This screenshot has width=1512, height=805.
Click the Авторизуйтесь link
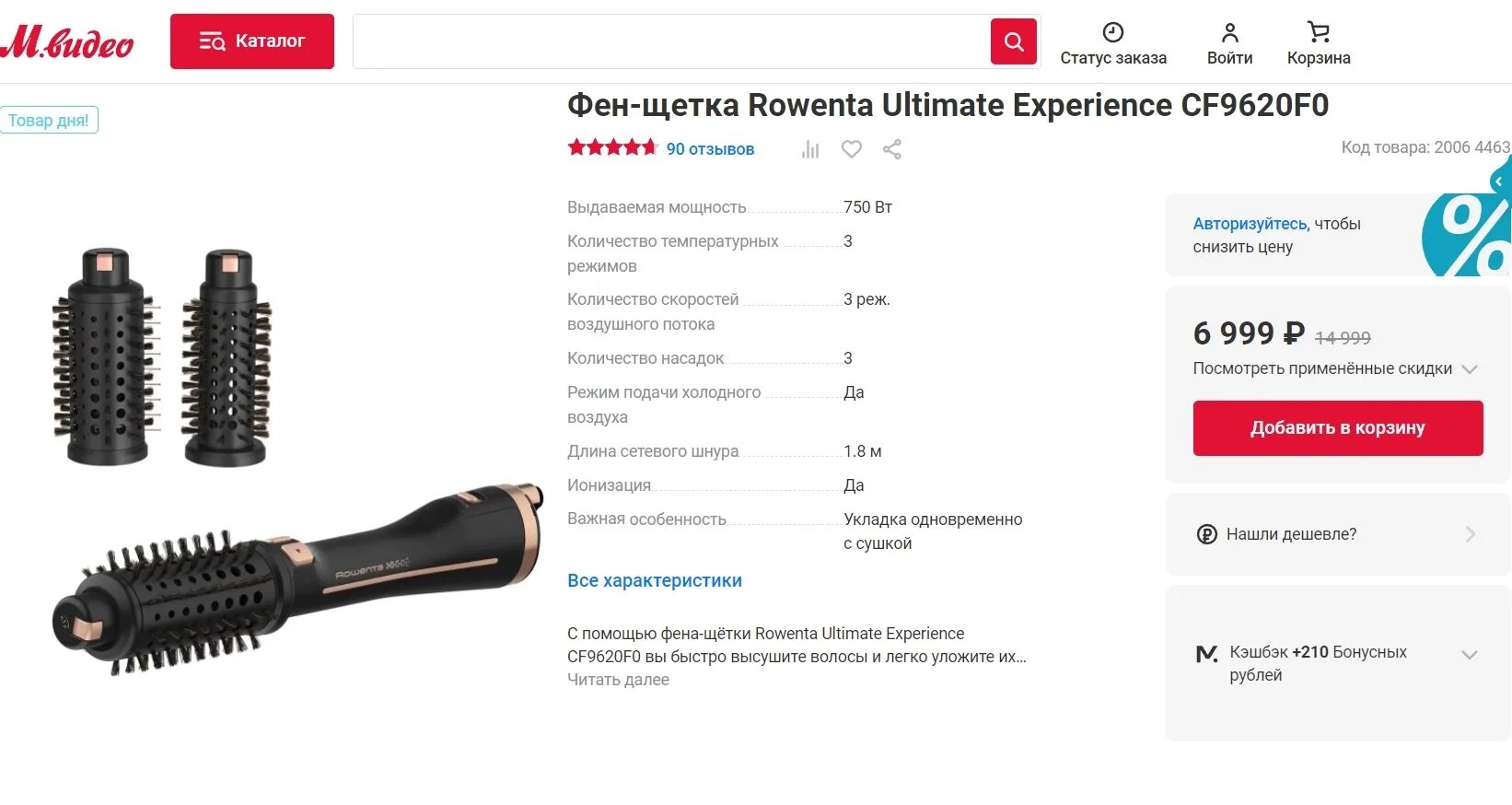(1250, 224)
